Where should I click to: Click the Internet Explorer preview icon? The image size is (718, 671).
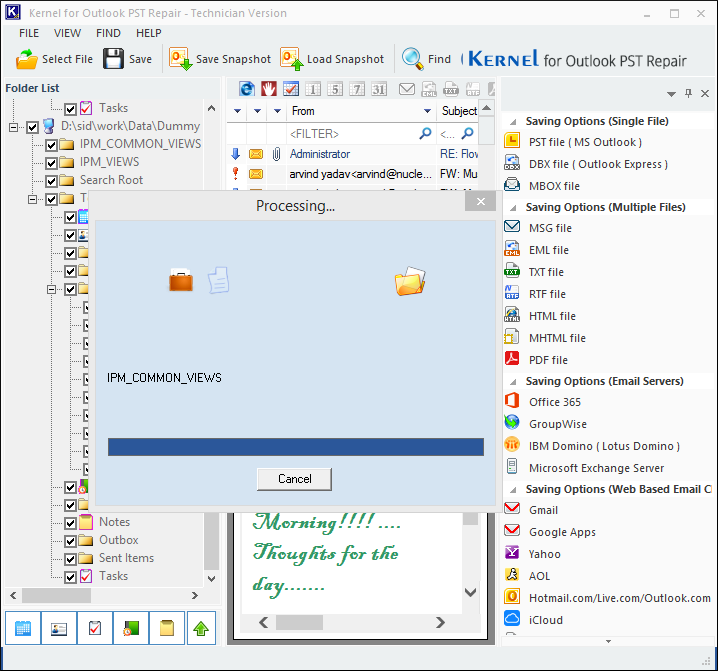tap(247, 89)
